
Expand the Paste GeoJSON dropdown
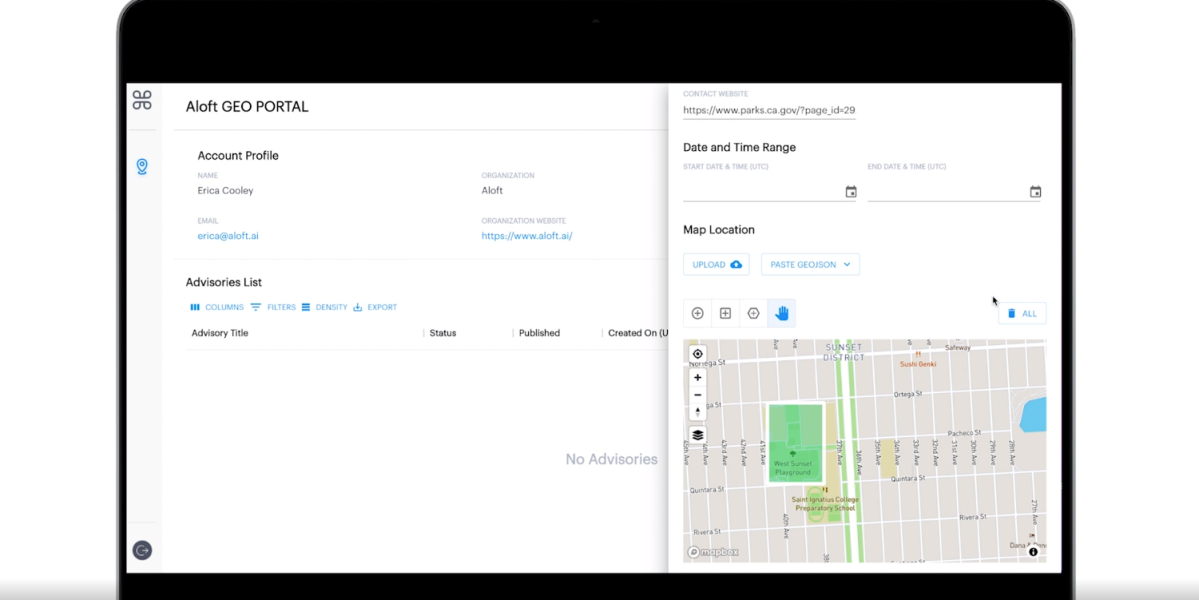810,264
